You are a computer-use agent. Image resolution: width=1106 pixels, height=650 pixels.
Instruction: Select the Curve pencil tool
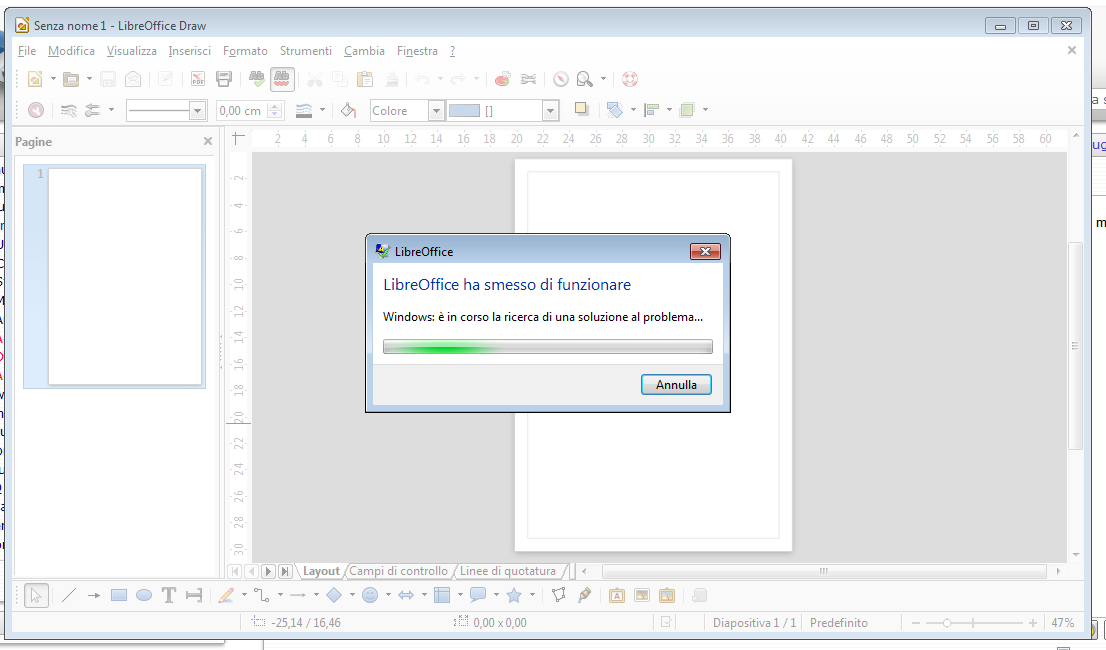click(226, 596)
